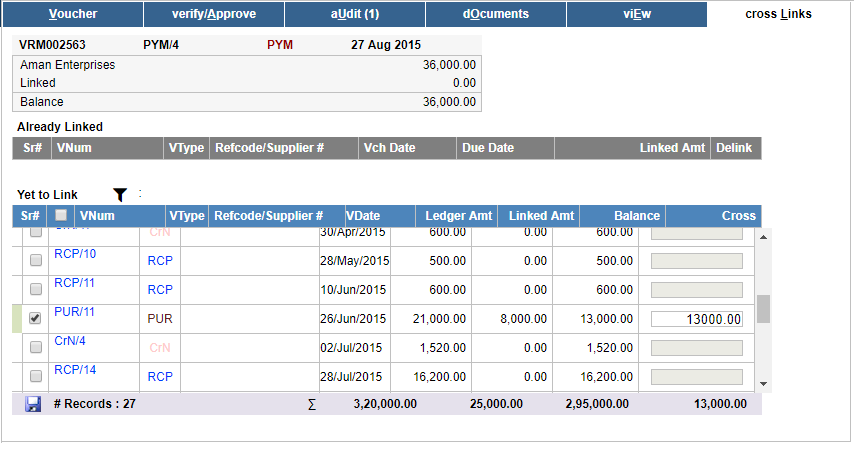Click the save floppy disk icon
The image size is (854, 449).
[x=33, y=404]
